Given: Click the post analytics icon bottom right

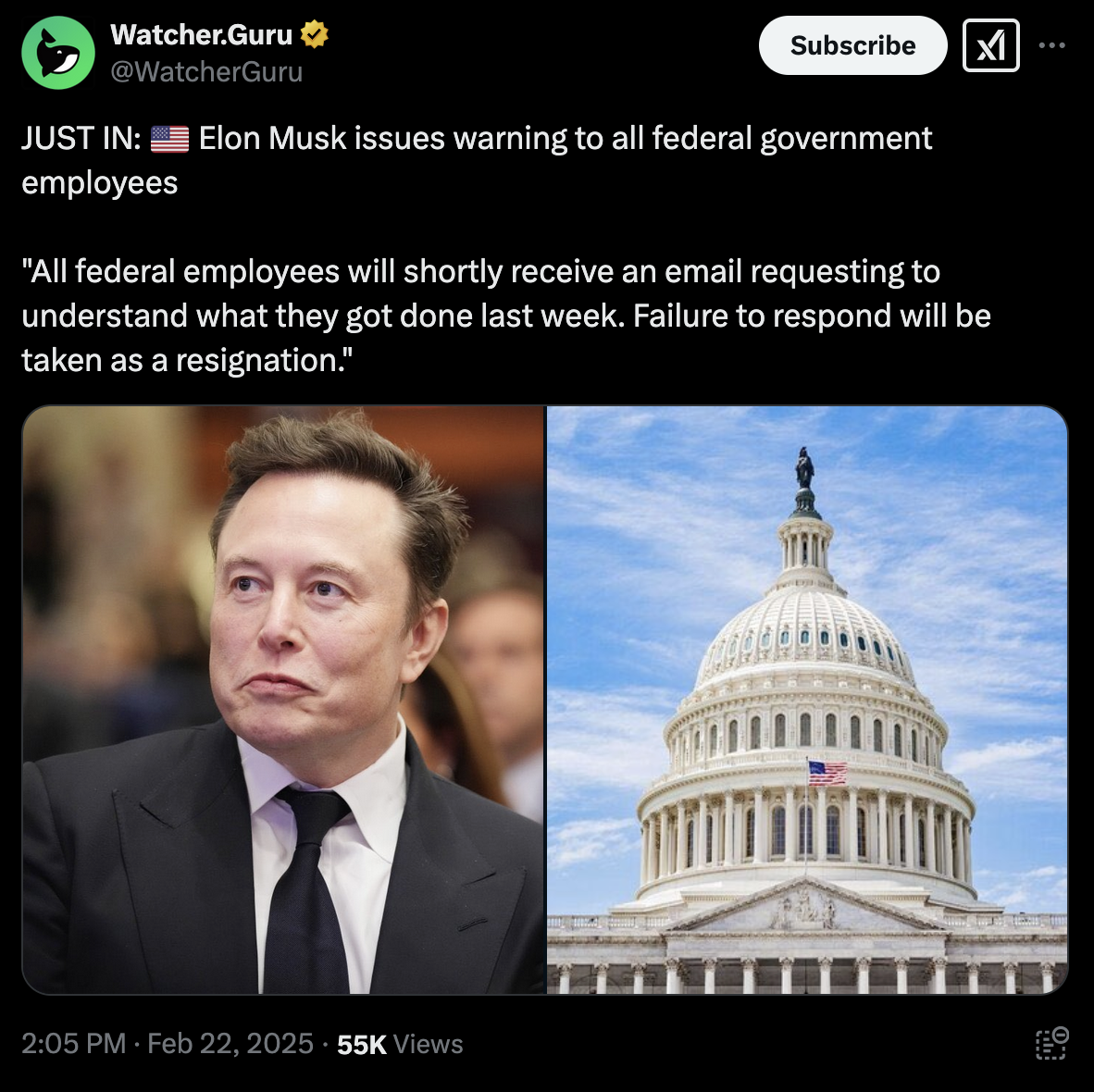Looking at the screenshot, I should (x=1052, y=1043).
